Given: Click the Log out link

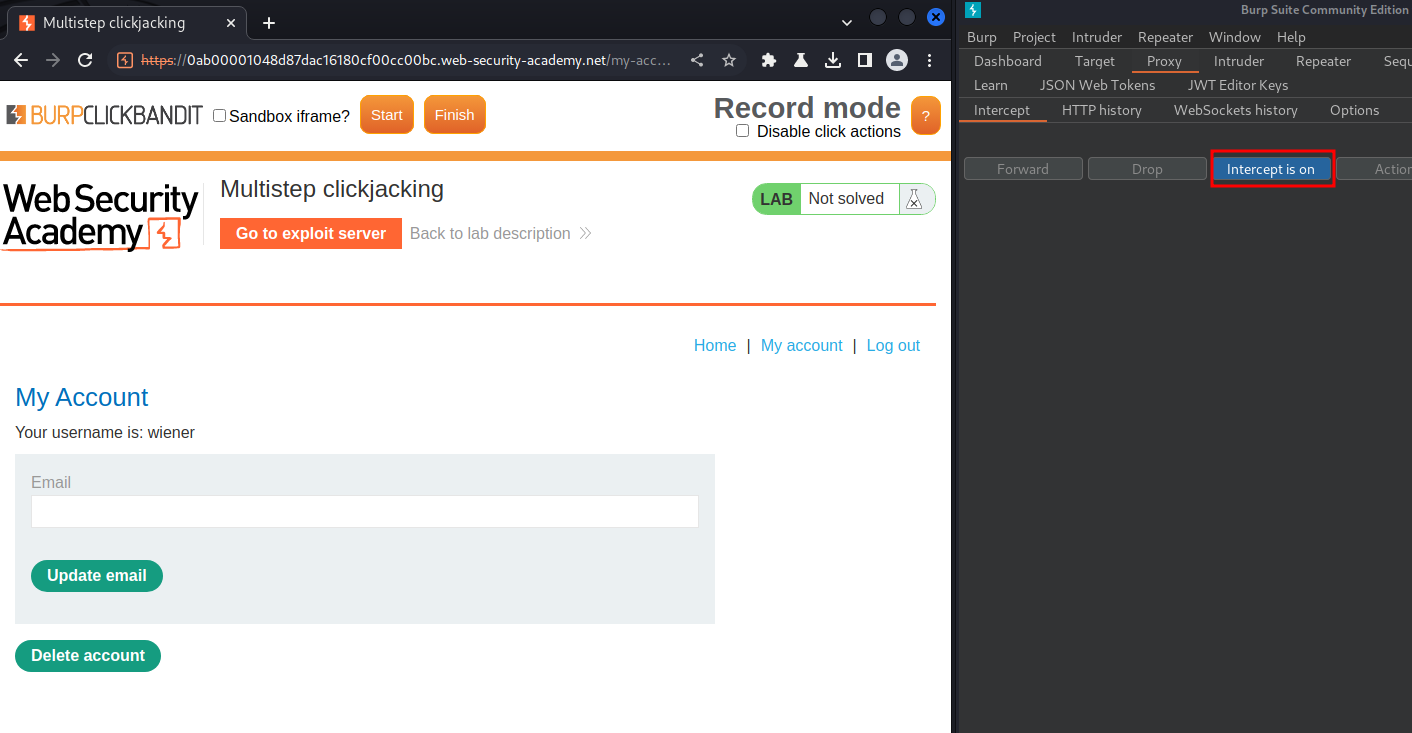Looking at the screenshot, I should (893, 345).
